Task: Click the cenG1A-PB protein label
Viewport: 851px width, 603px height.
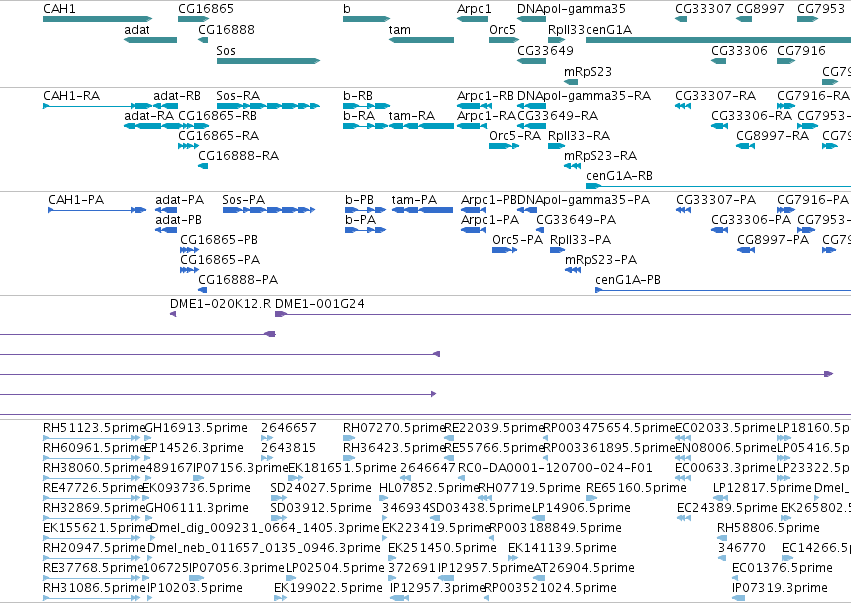Action: tap(628, 280)
